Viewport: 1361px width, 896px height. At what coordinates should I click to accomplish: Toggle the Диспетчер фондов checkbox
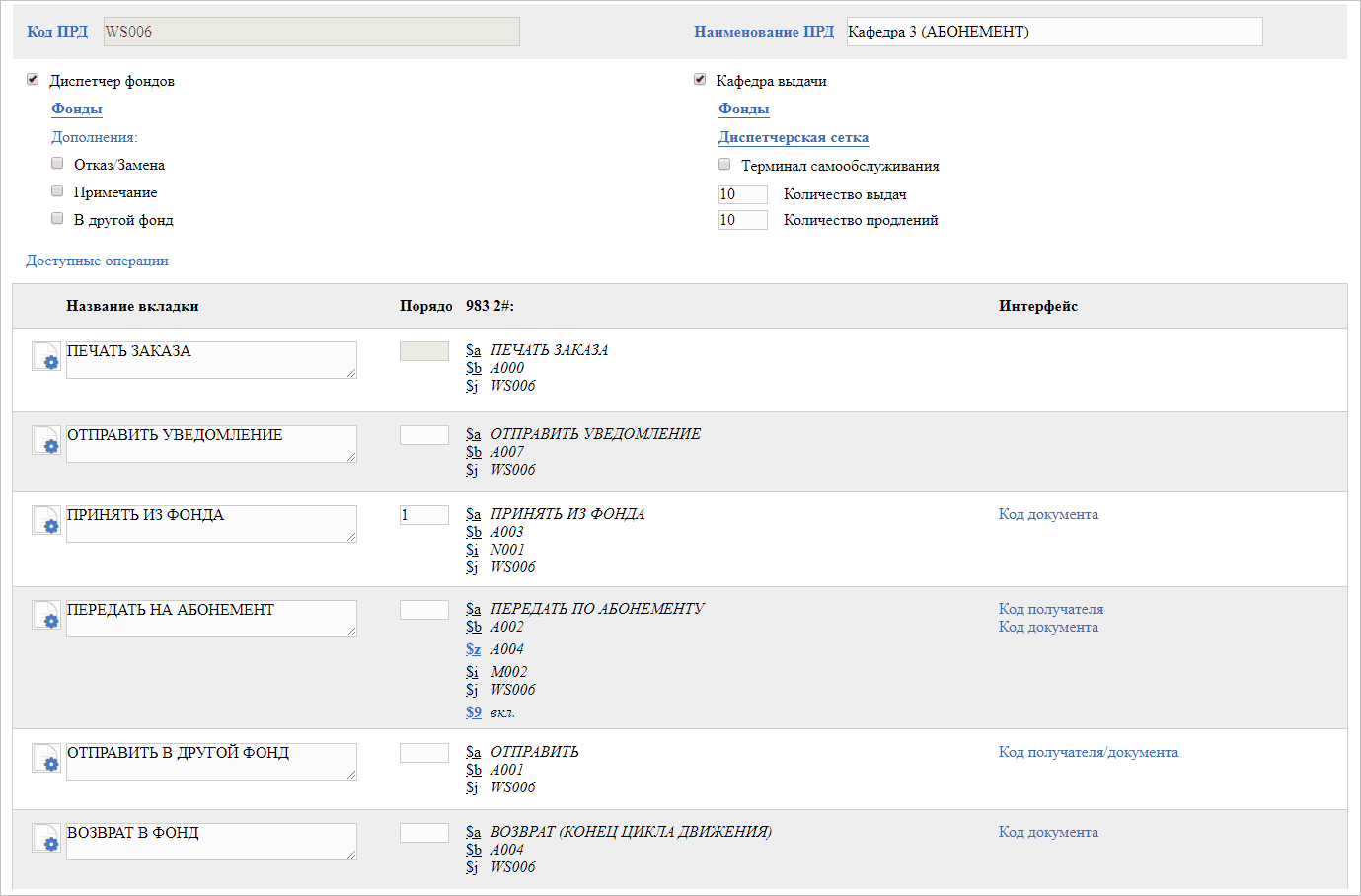pos(33,80)
